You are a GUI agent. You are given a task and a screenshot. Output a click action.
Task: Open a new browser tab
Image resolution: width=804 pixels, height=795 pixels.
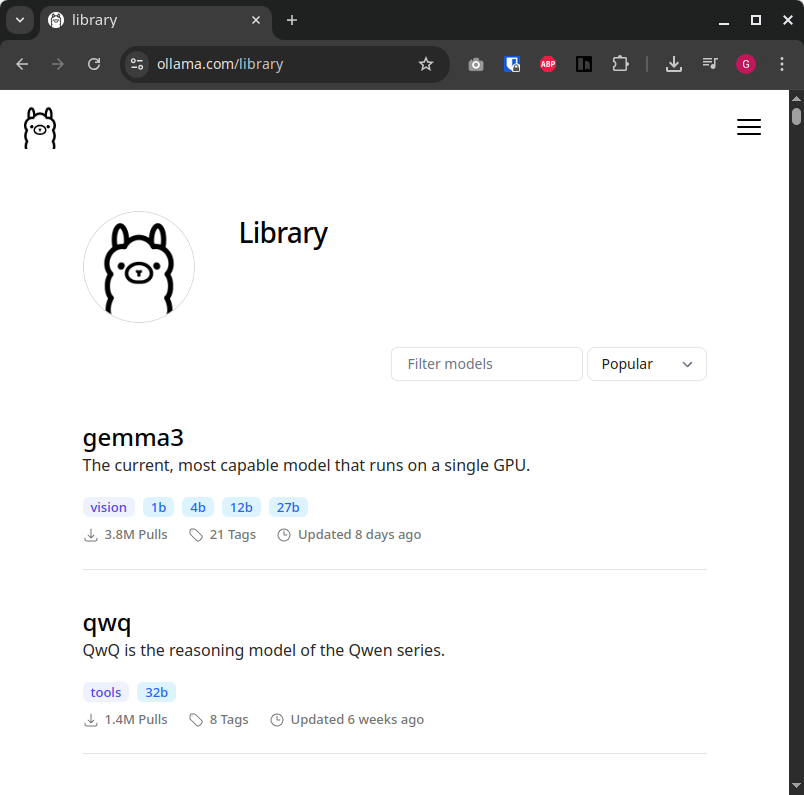tap(289, 20)
